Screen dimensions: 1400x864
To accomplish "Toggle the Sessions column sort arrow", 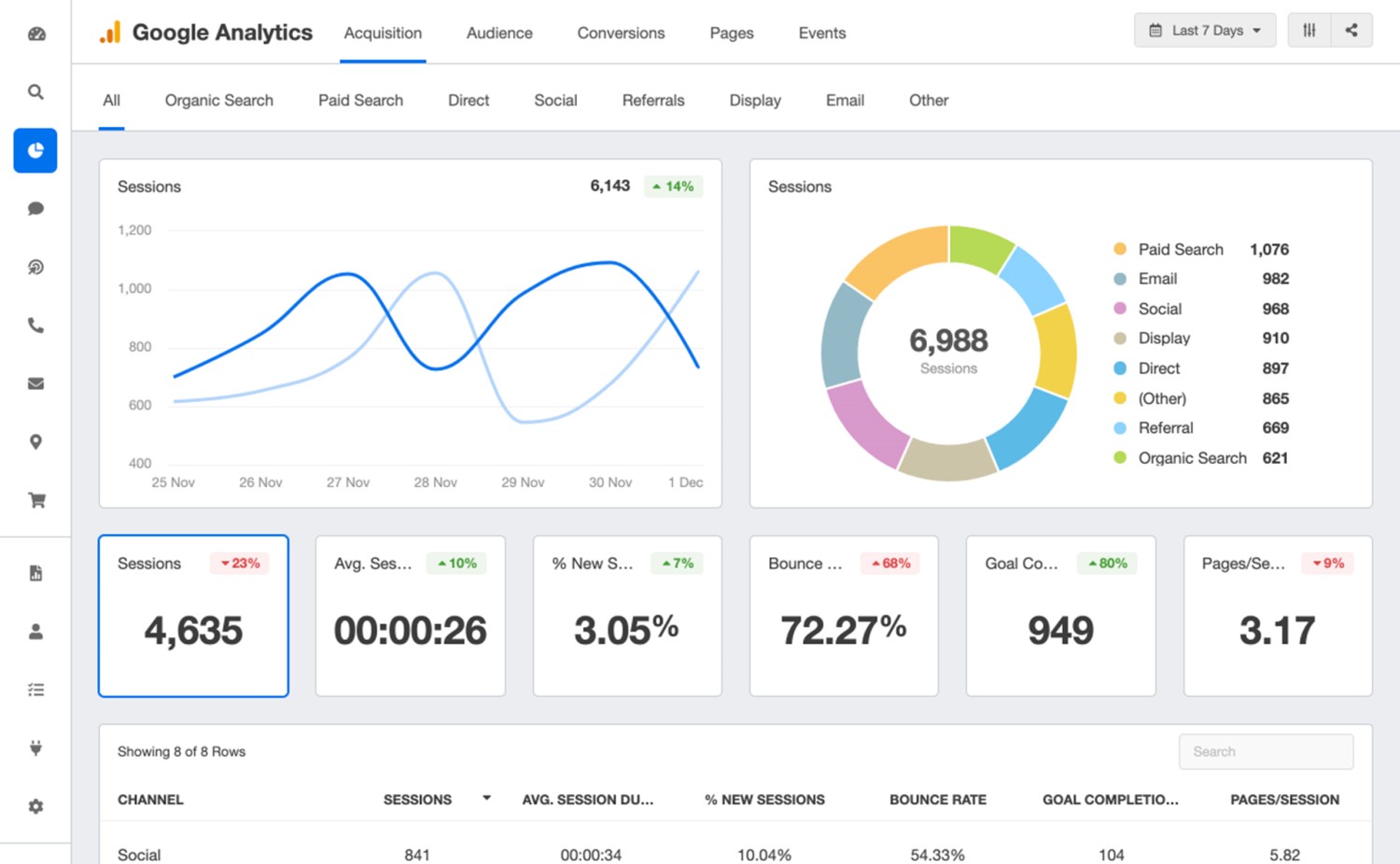I will click(486, 799).
